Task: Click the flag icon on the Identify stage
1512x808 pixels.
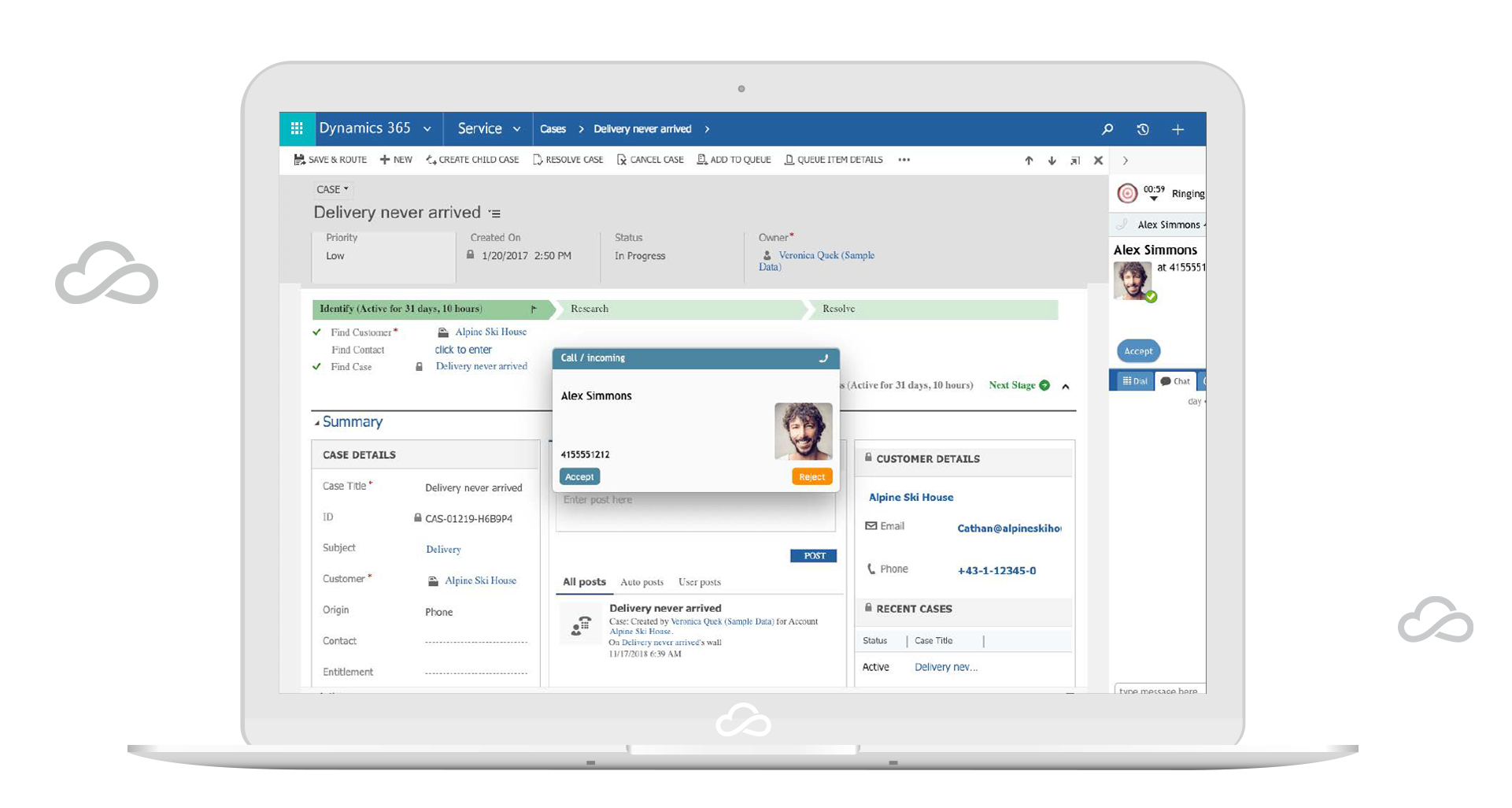Action: 534,309
